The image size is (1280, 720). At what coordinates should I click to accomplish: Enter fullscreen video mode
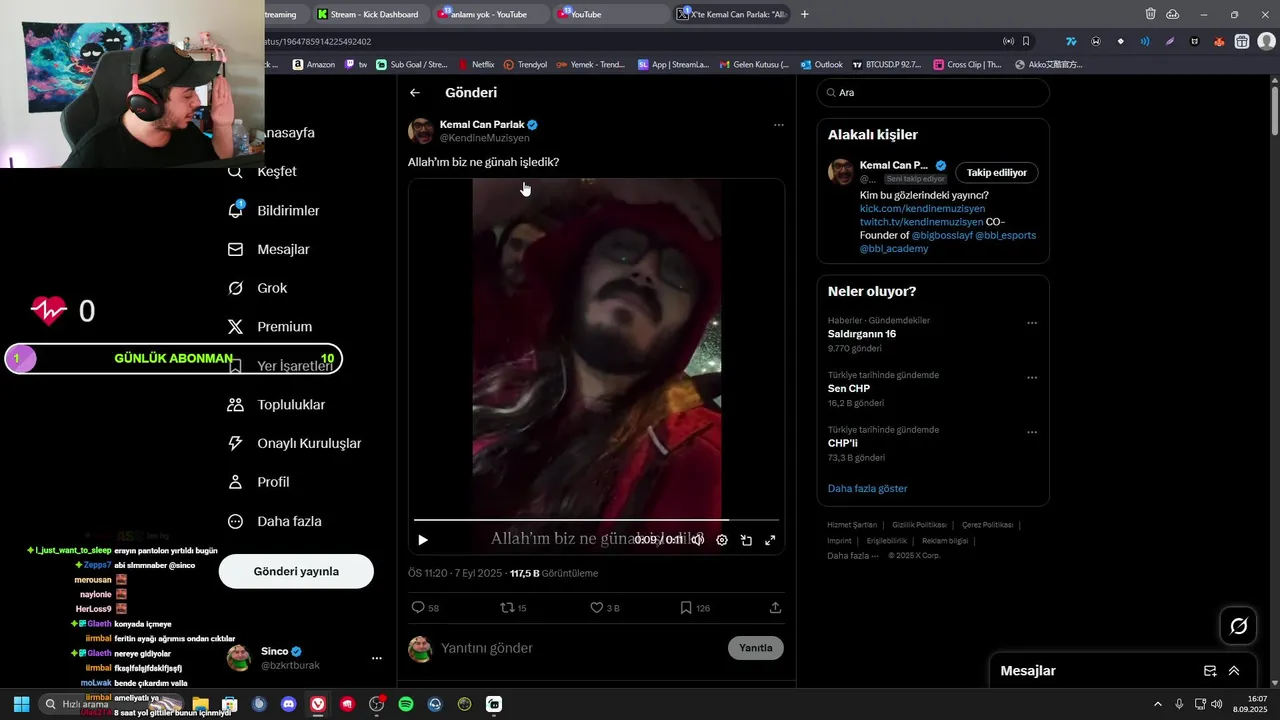coord(770,540)
